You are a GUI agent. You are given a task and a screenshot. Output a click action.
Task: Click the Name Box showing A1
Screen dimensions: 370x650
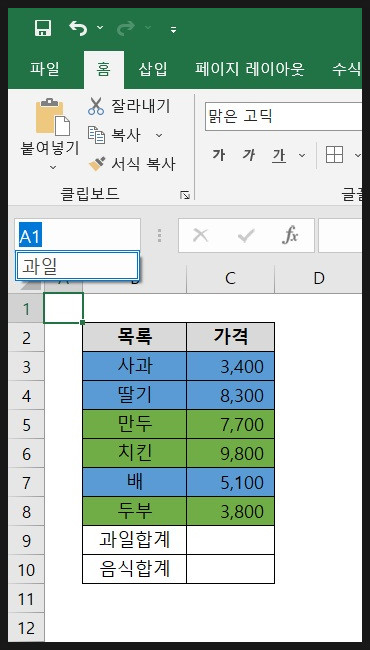pos(77,235)
